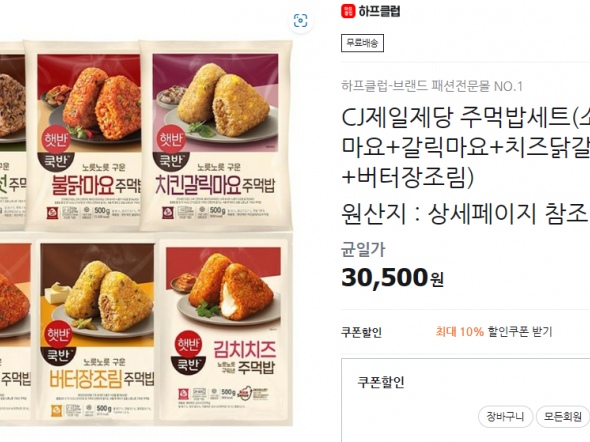The height and width of the screenshot is (442, 590).
Task: Open the 하프클럽 brand name link
Action: pyautogui.click(x=379, y=11)
